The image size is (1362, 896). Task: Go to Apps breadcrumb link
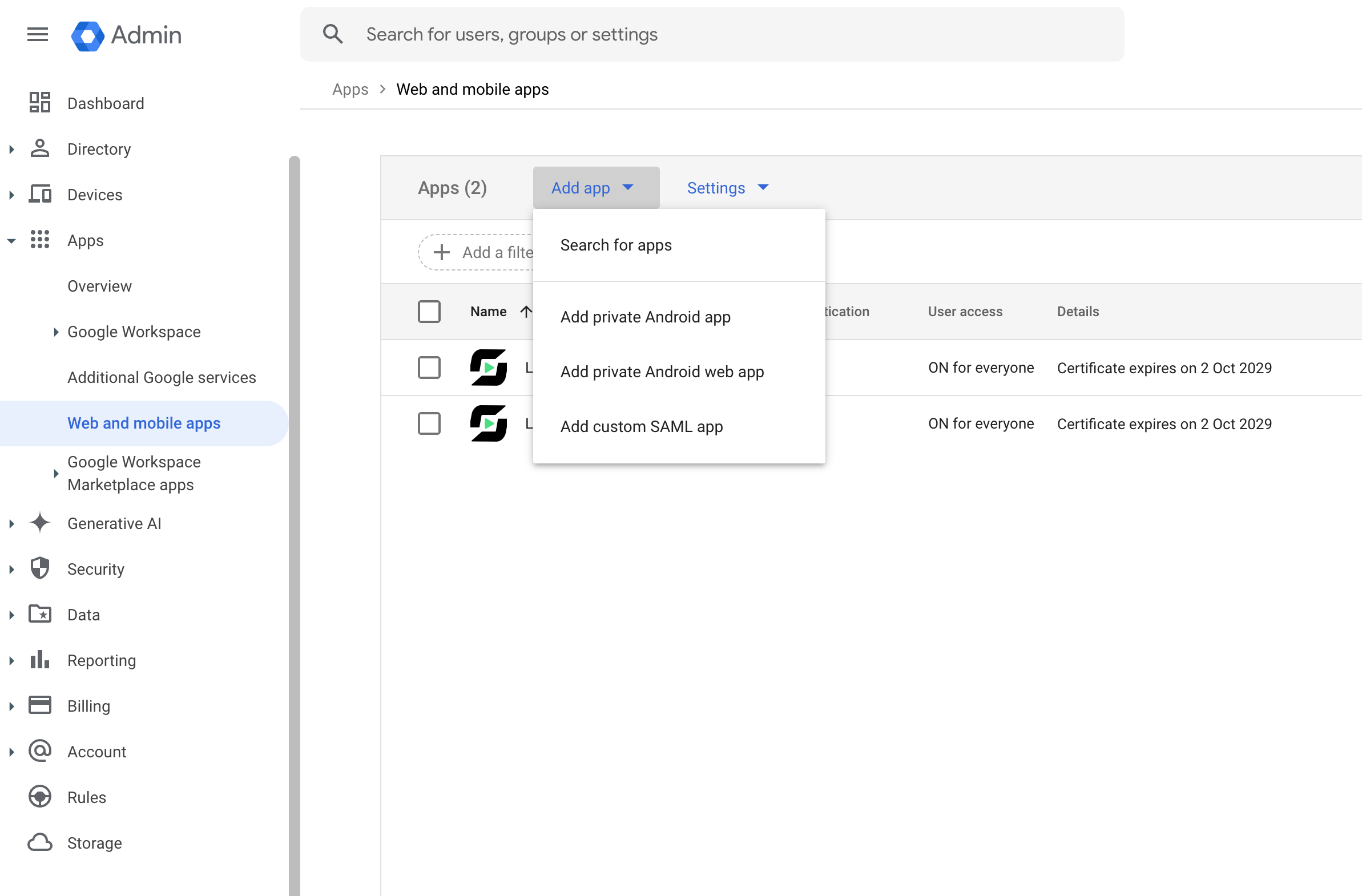point(350,89)
